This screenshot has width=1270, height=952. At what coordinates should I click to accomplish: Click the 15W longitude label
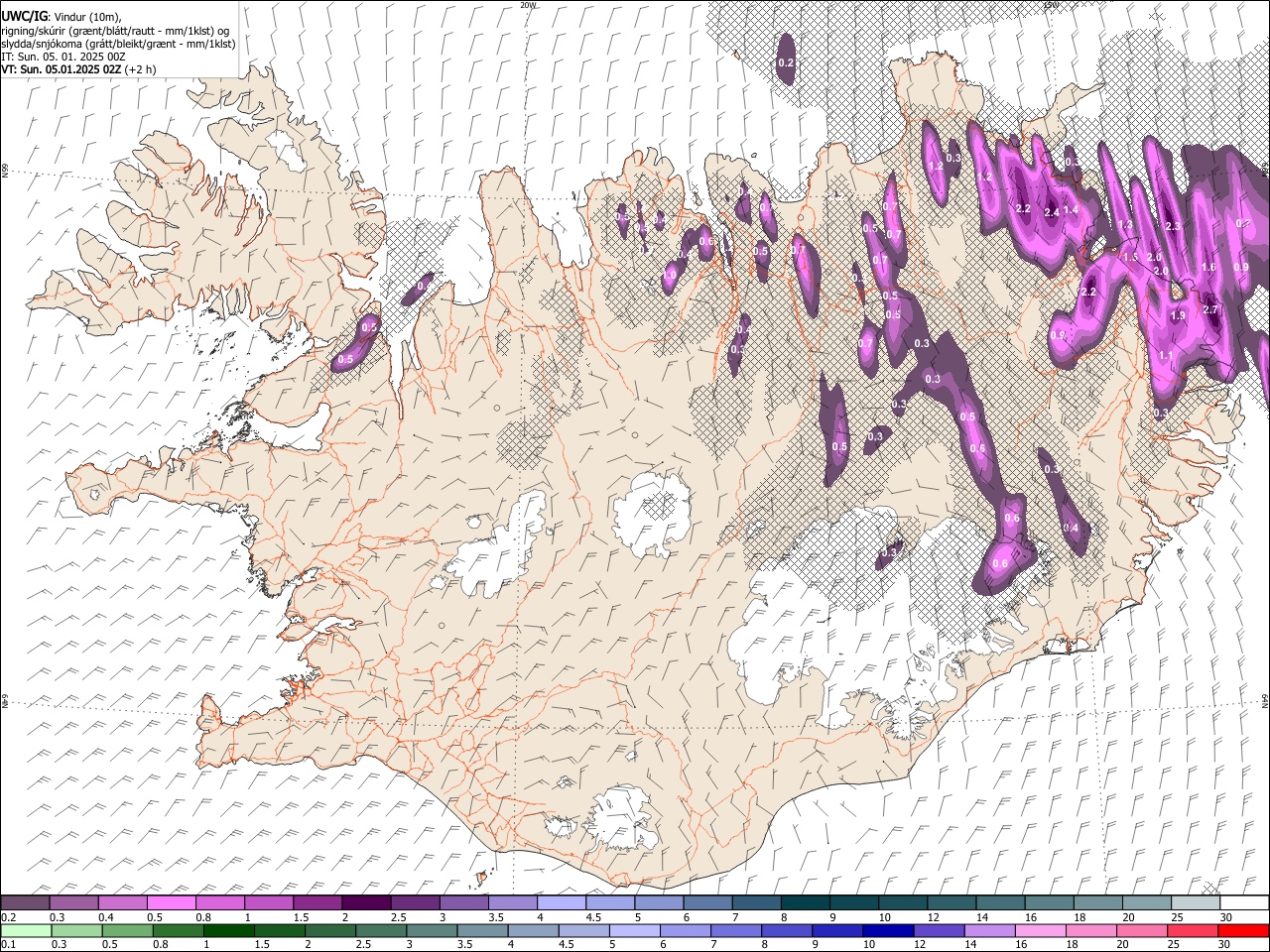(1050, 4)
